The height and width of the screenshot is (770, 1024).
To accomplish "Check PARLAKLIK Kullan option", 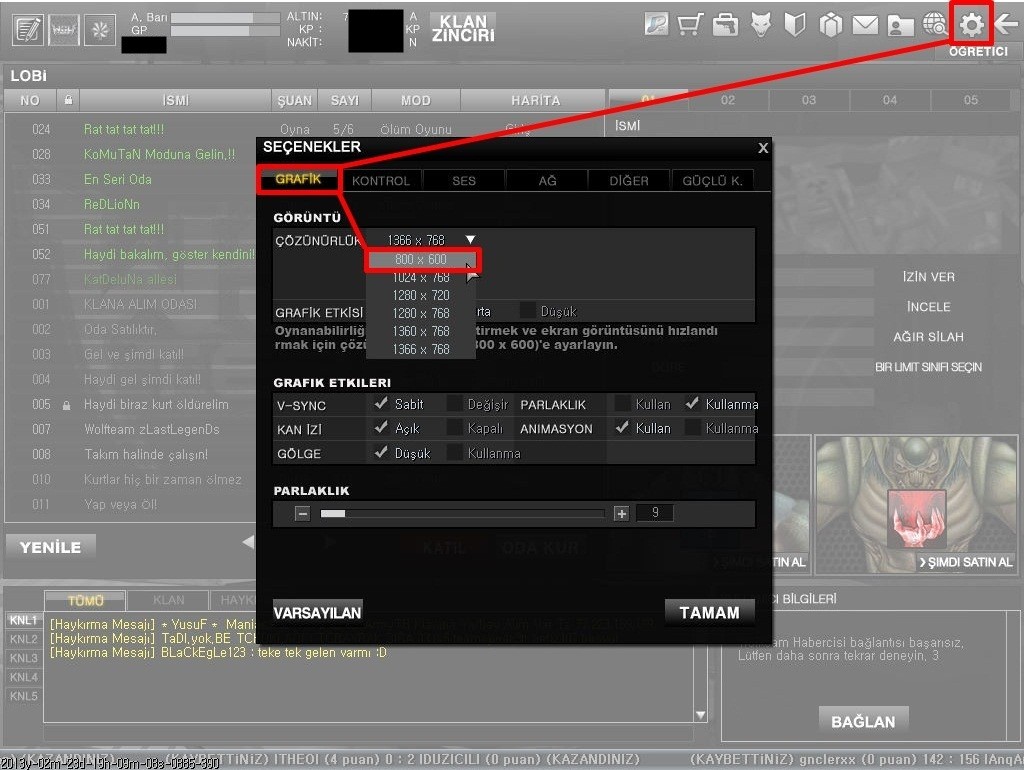I will point(622,404).
